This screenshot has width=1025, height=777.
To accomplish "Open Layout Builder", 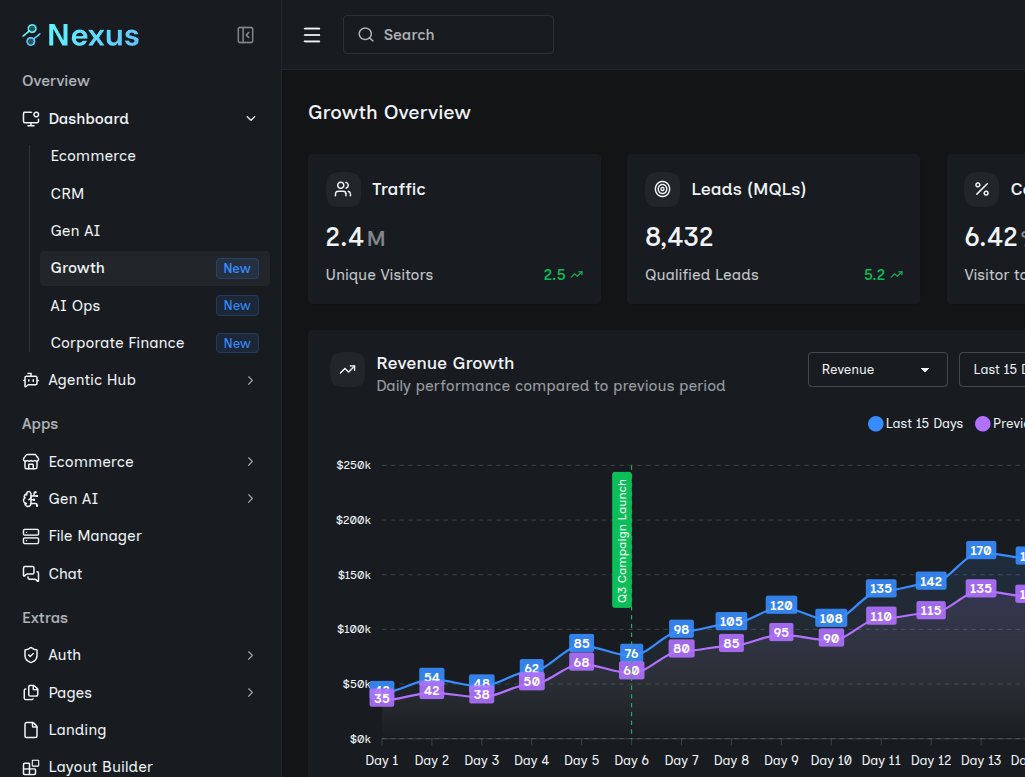I will pos(141,767).
